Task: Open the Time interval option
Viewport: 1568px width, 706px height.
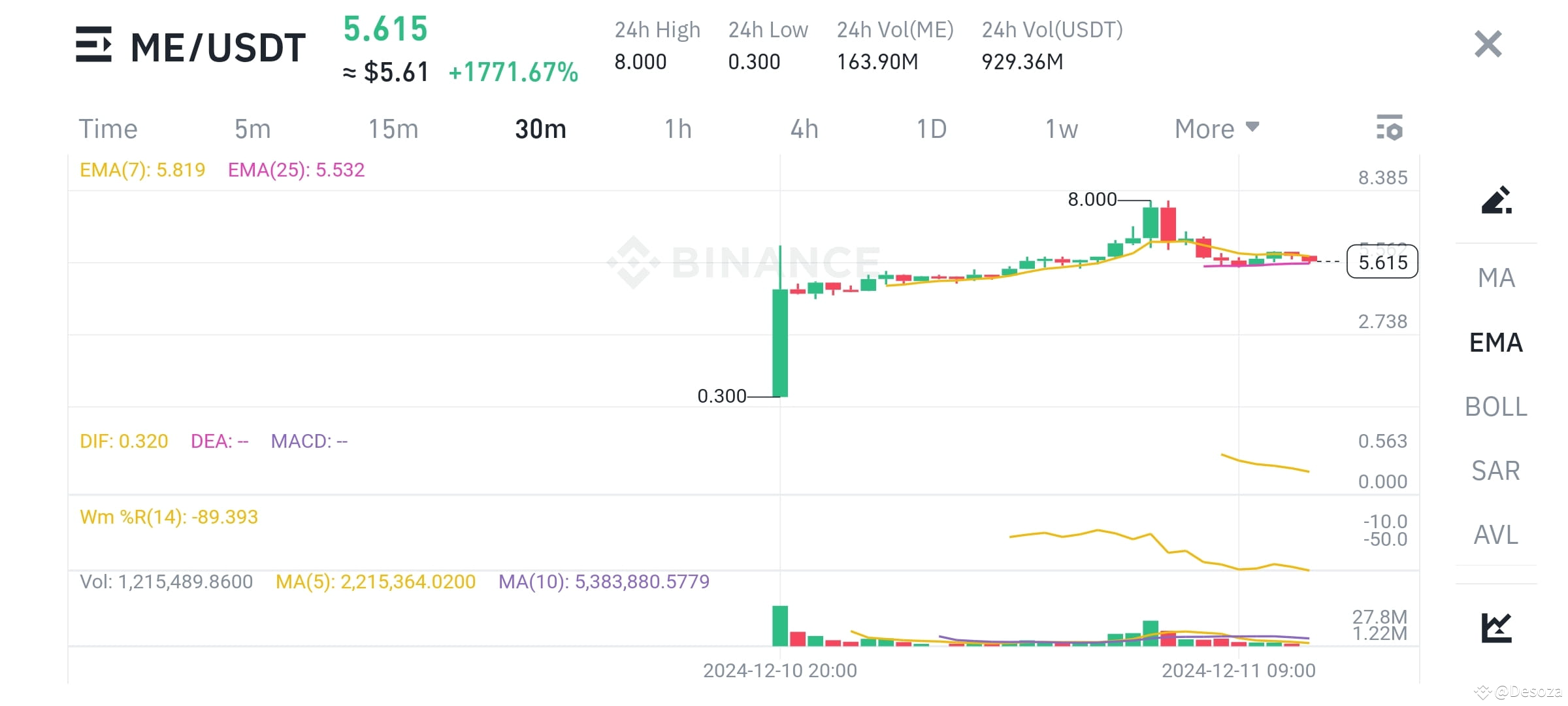Action: [108, 128]
